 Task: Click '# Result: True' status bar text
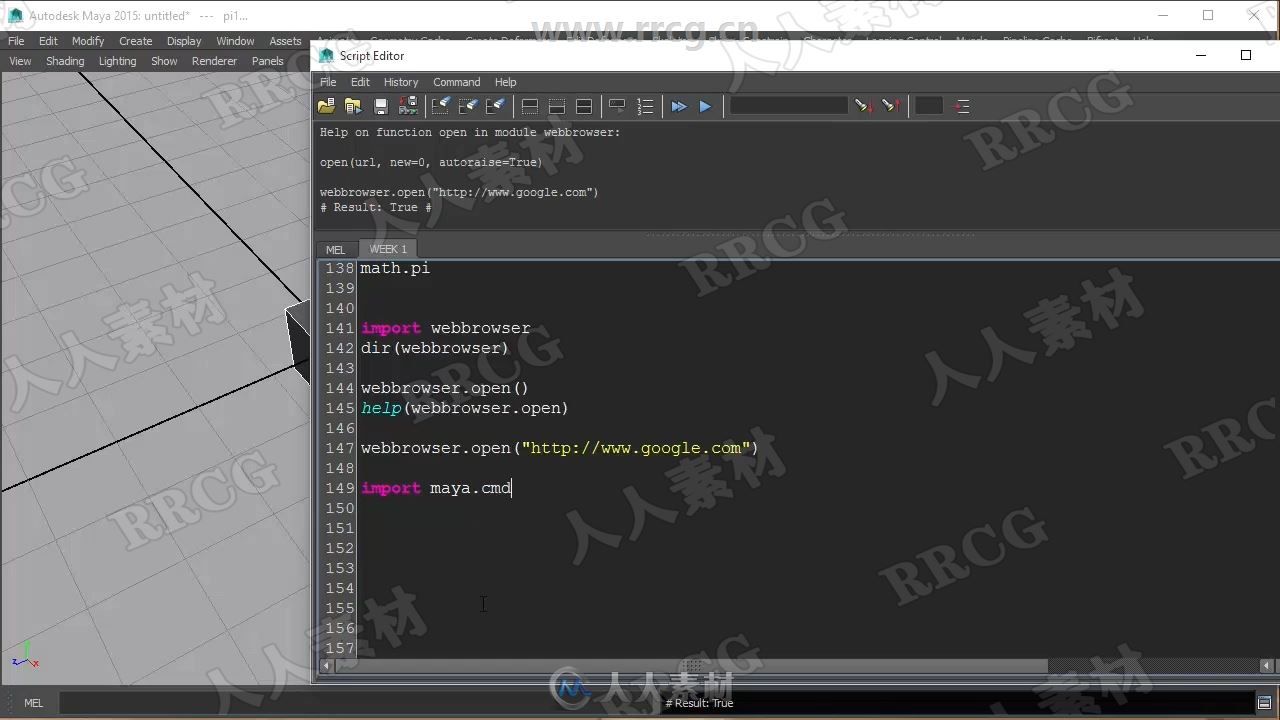tap(700, 703)
